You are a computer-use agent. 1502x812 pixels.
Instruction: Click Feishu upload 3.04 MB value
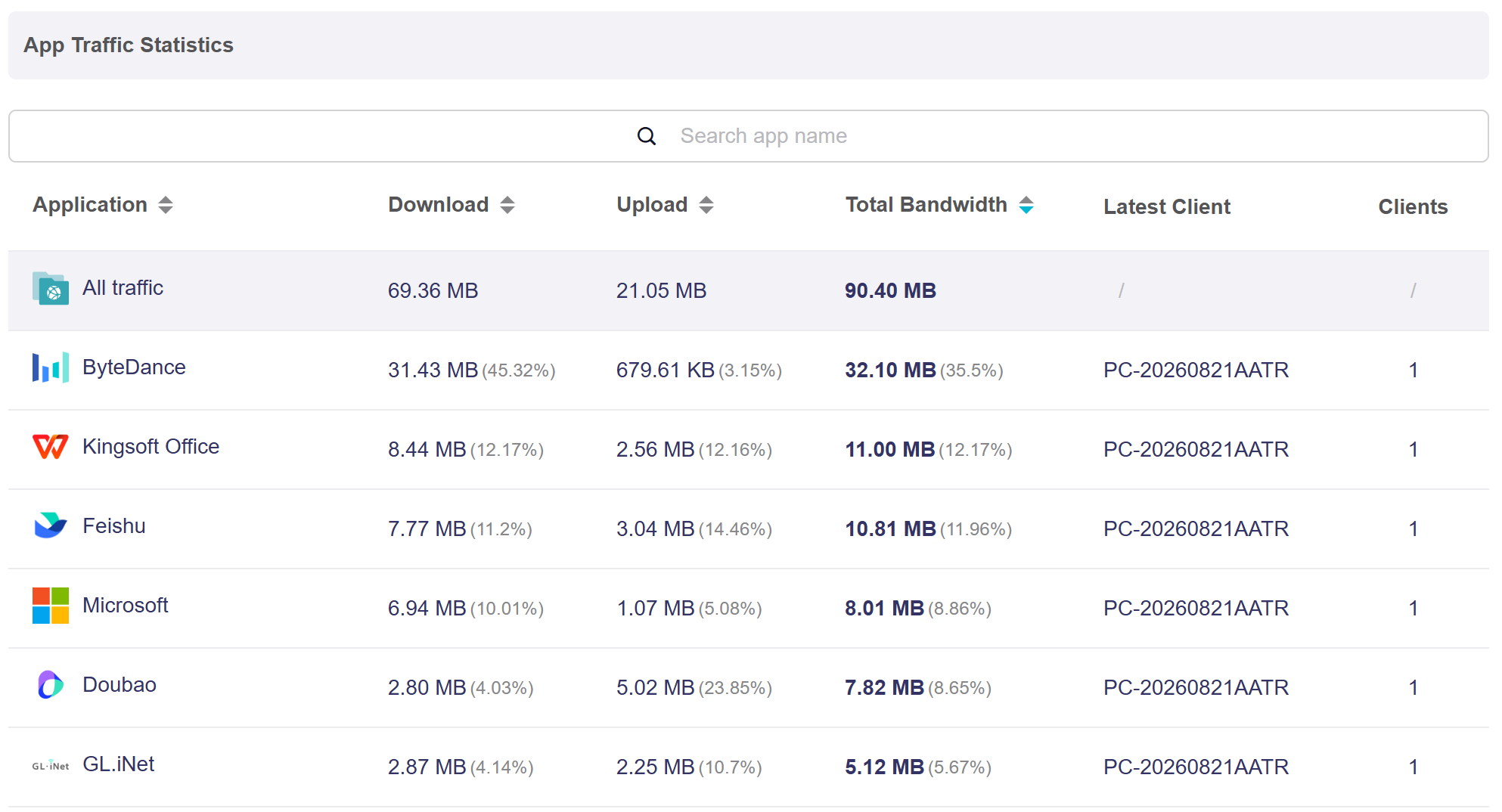pos(656,529)
